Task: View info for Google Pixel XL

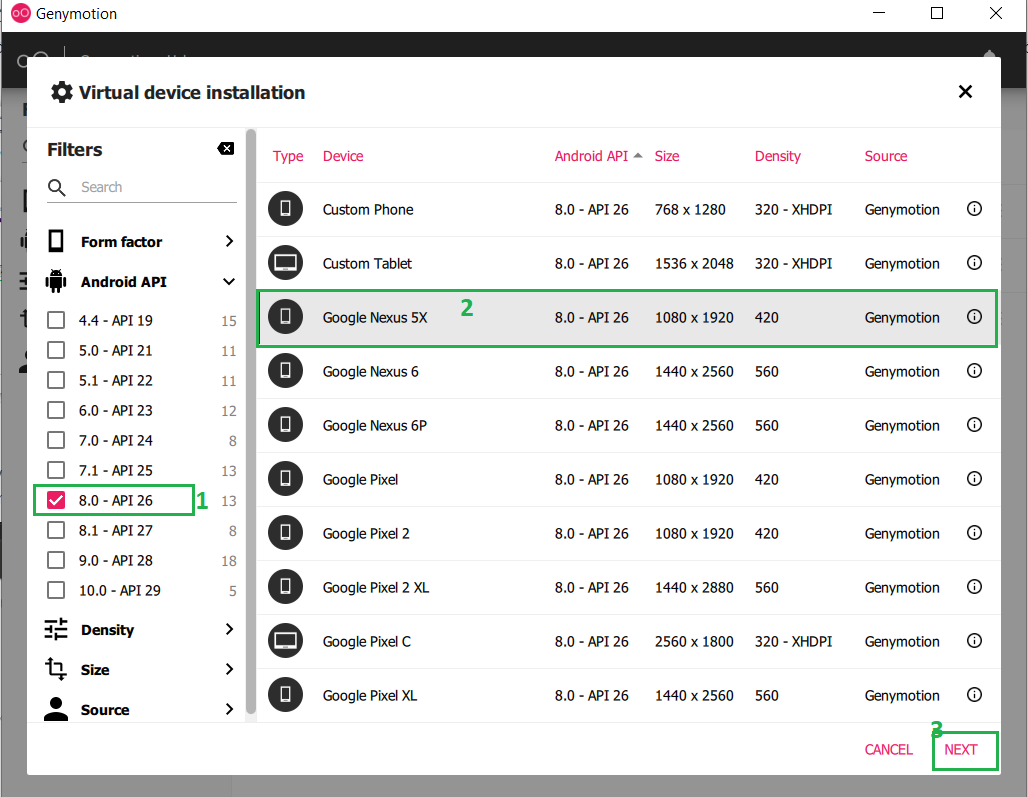Action: pyautogui.click(x=974, y=694)
